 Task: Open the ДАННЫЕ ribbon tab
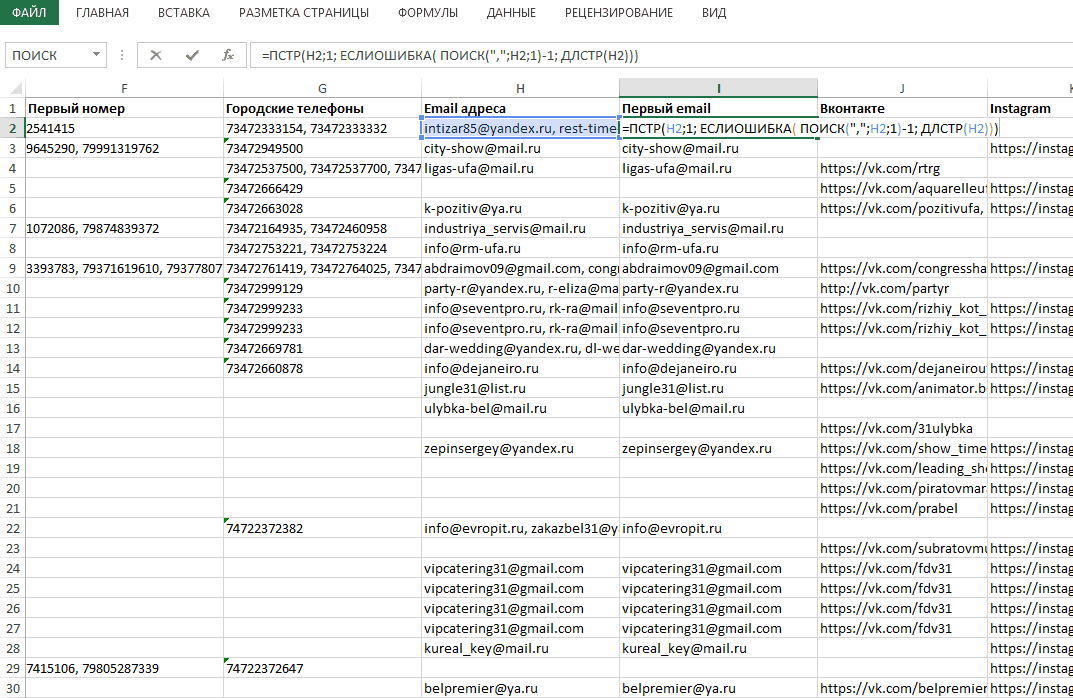(511, 12)
